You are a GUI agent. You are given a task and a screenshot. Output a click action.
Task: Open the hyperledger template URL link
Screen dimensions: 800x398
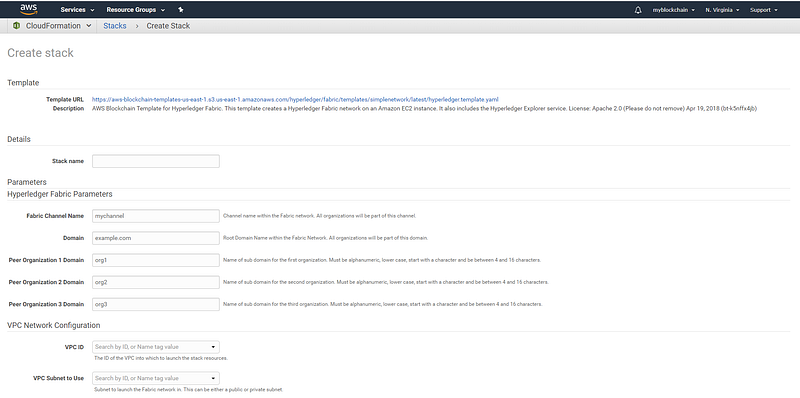pos(295,100)
